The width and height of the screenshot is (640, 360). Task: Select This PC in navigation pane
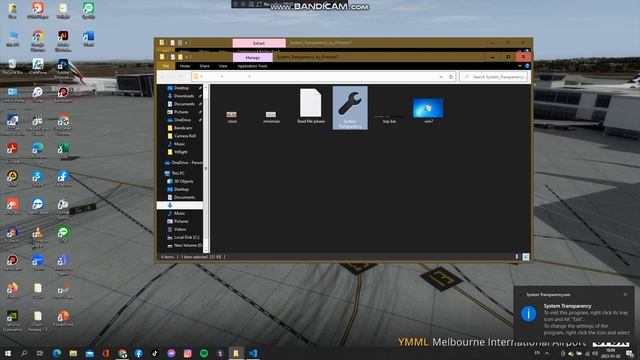(x=177, y=173)
